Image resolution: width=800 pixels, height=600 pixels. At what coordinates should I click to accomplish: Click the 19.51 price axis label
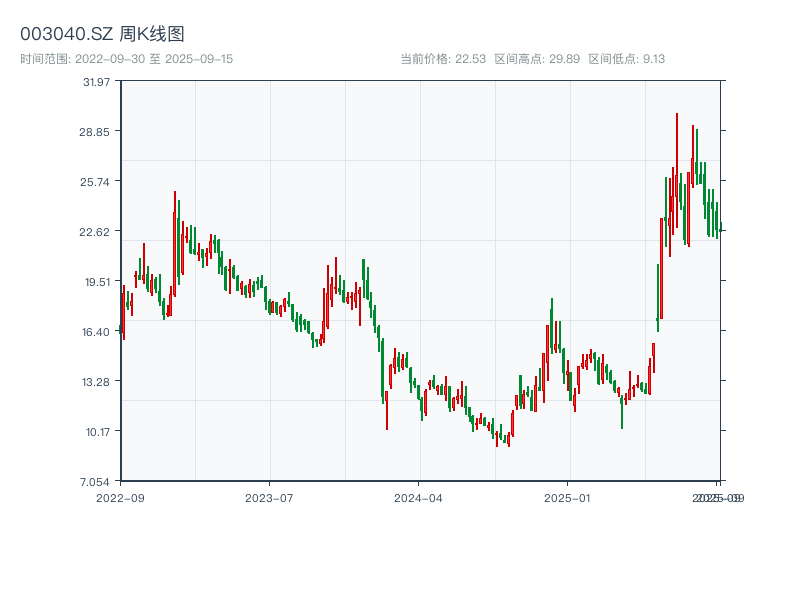pos(98,281)
